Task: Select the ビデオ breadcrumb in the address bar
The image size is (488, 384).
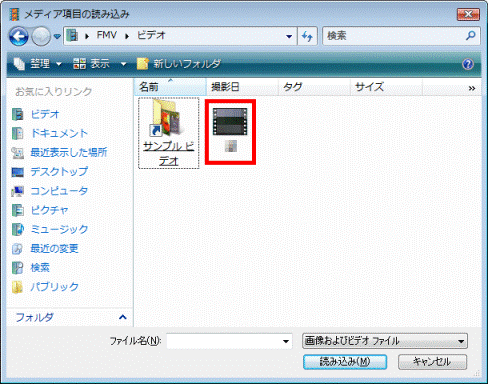Action: tap(151, 35)
